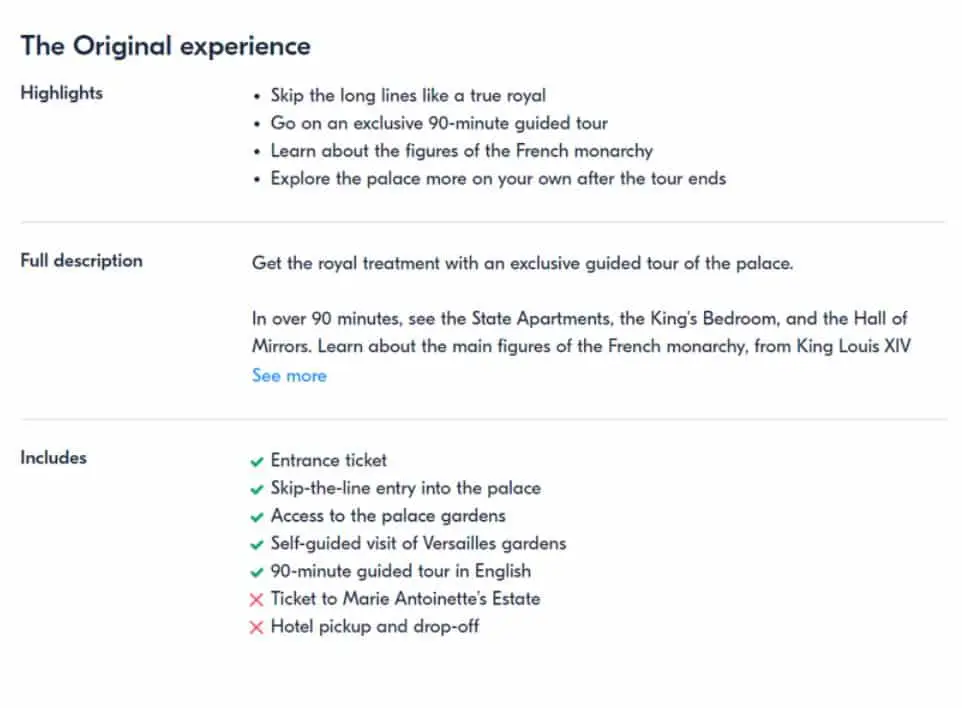Click checkmark icon next to Skip-the-line entry
962x708 pixels.
[256, 490]
